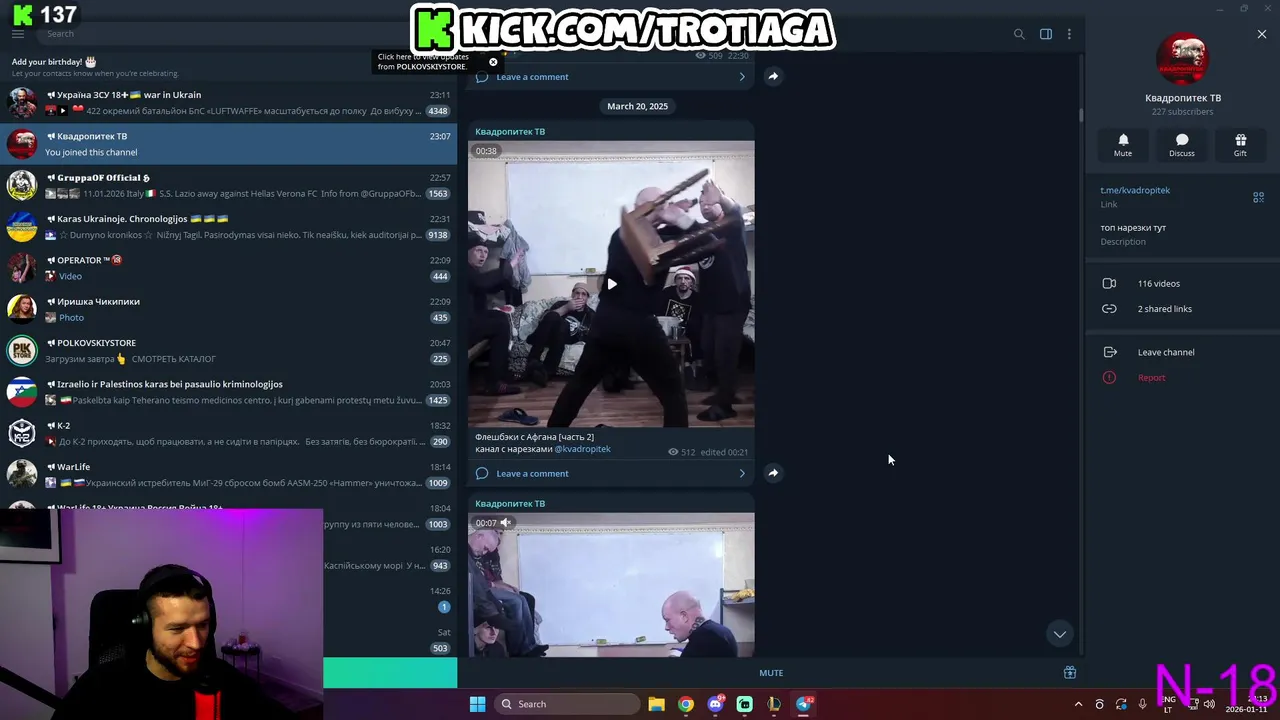Select the Квадропитек ТВ chat in list

pyautogui.click(x=229, y=144)
